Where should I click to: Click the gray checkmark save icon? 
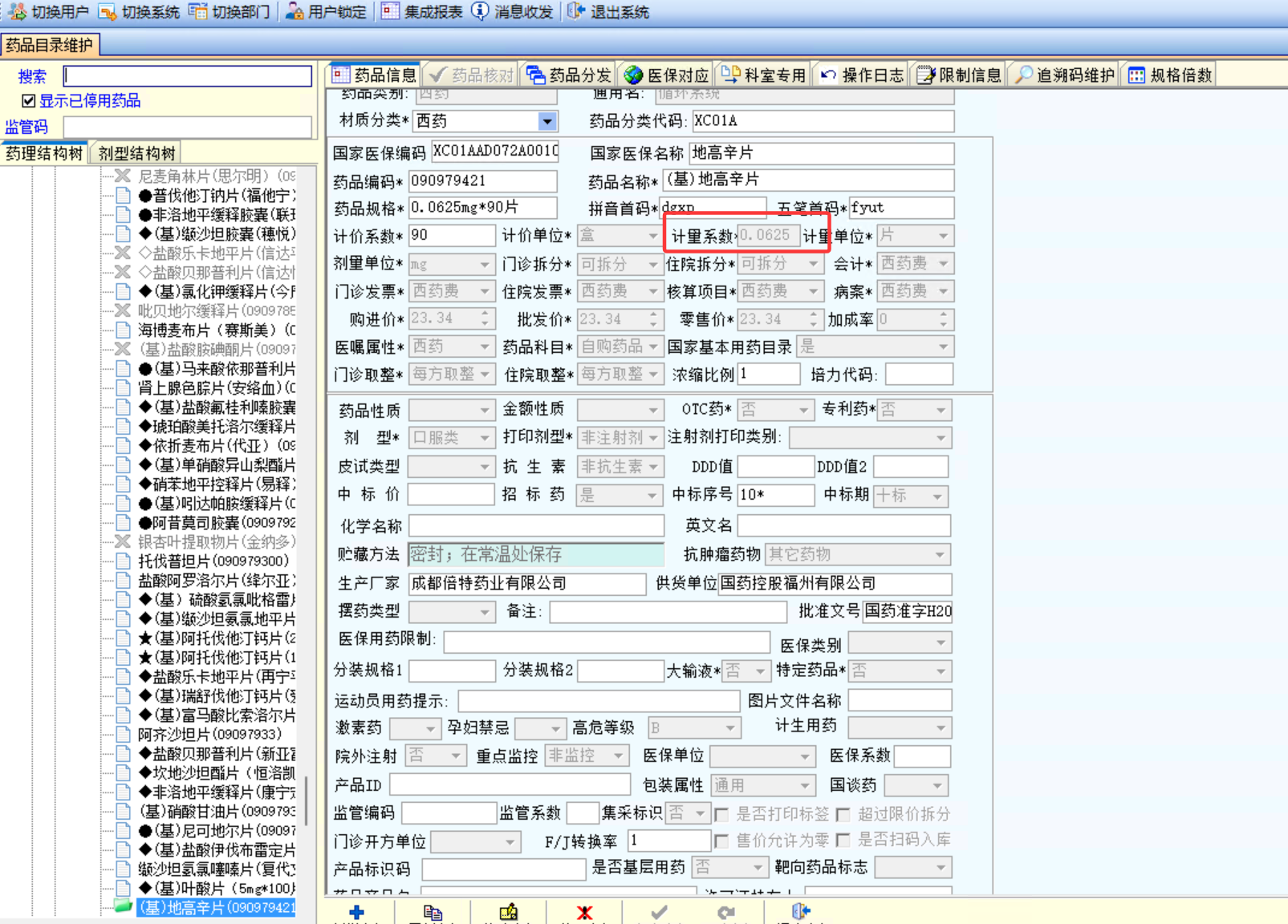click(659, 912)
